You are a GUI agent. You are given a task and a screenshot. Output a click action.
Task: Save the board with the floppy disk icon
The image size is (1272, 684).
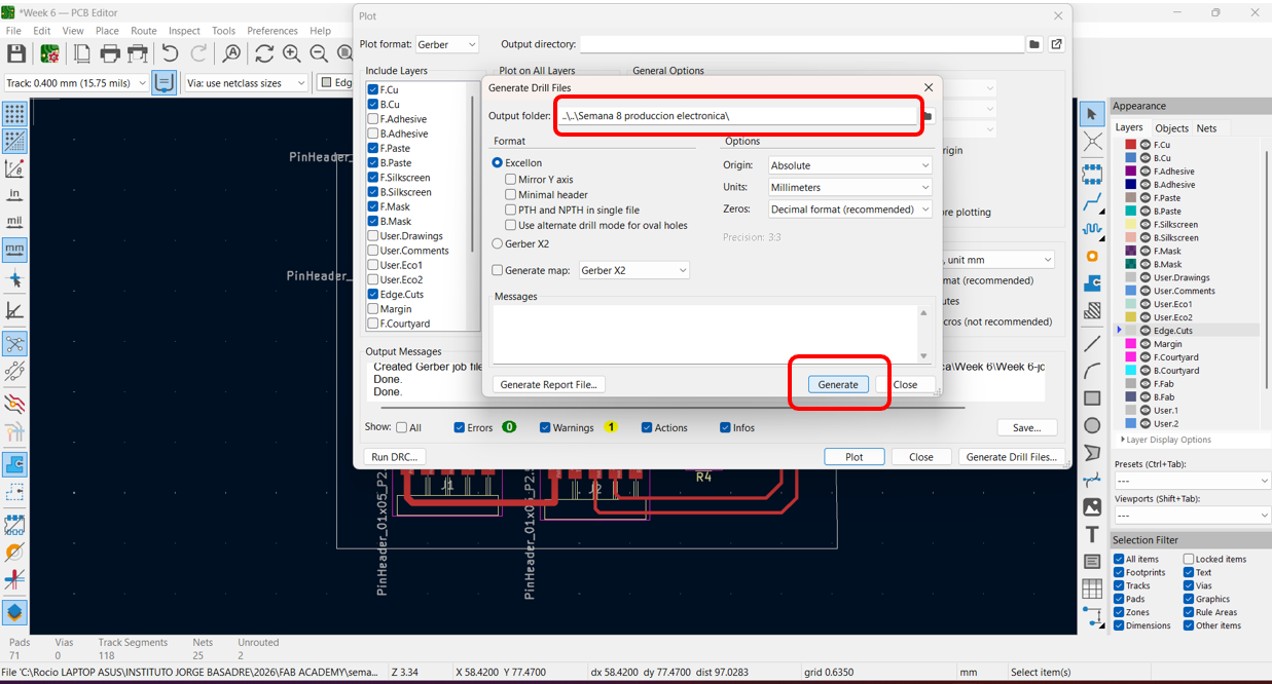click(16, 54)
